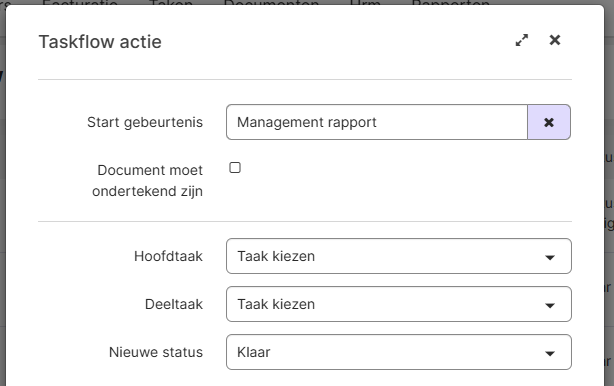Click the Deeltaak label
614x386 pixels.
pyautogui.click(x=174, y=304)
